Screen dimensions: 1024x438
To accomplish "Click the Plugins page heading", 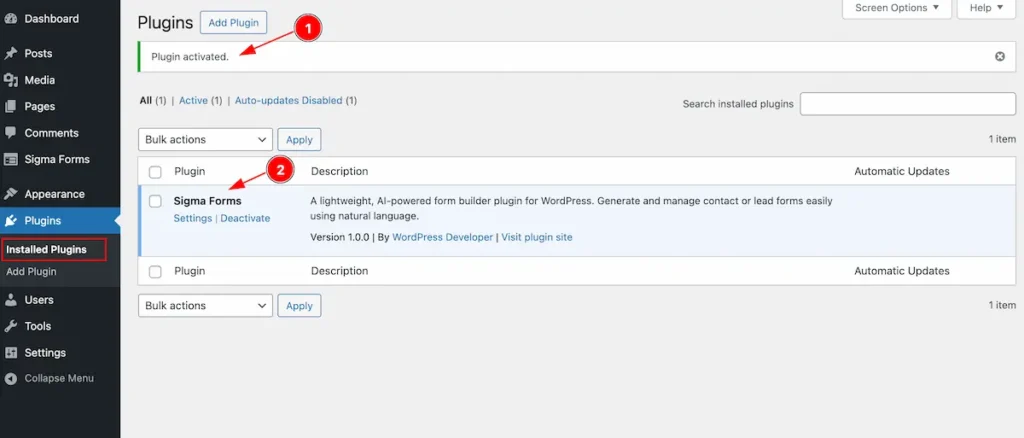I will (x=165, y=23).
